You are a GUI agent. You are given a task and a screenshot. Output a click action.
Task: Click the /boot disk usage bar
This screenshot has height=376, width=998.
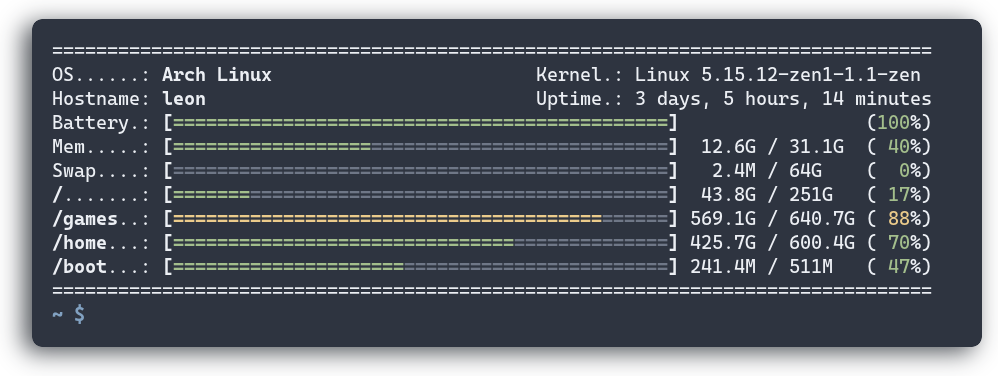421,267
